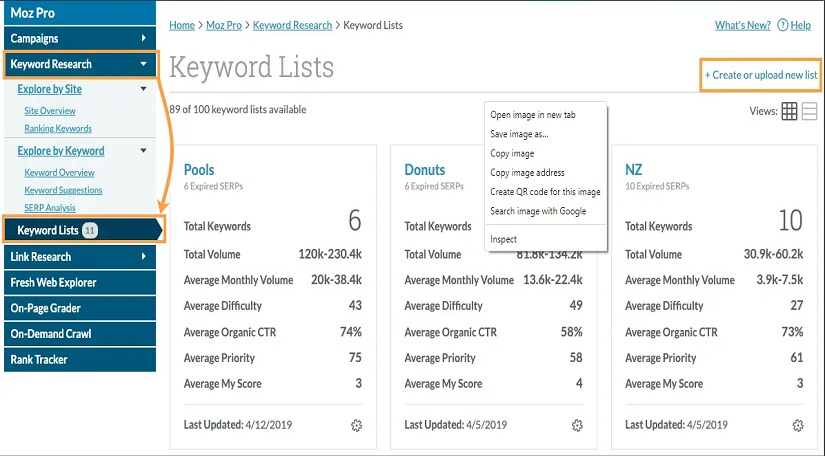The width and height of the screenshot is (825, 456).
Task: Open the What's New? link
Action: [x=742, y=25]
